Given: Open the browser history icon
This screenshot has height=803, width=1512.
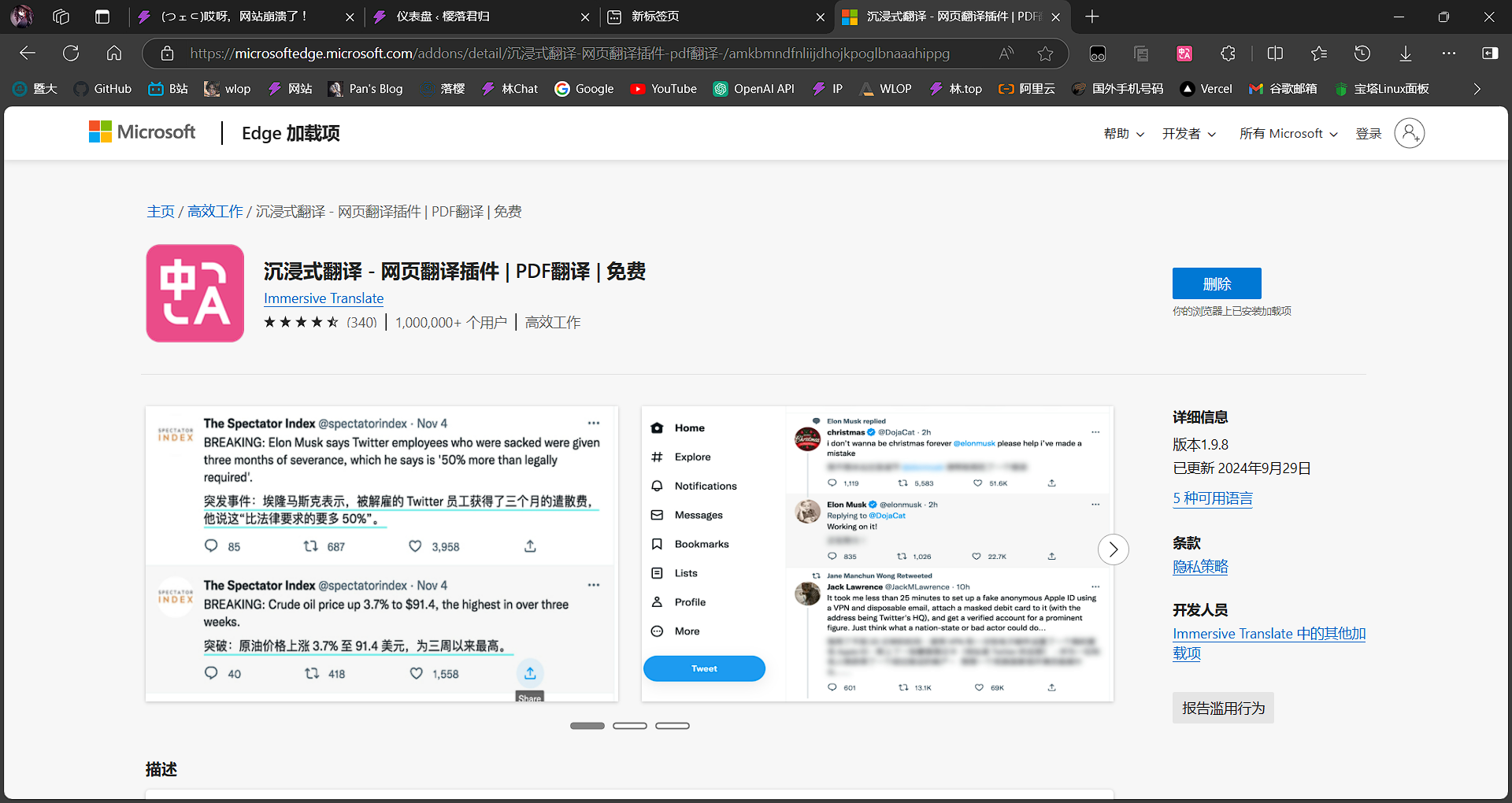Looking at the screenshot, I should (1362, 54).
